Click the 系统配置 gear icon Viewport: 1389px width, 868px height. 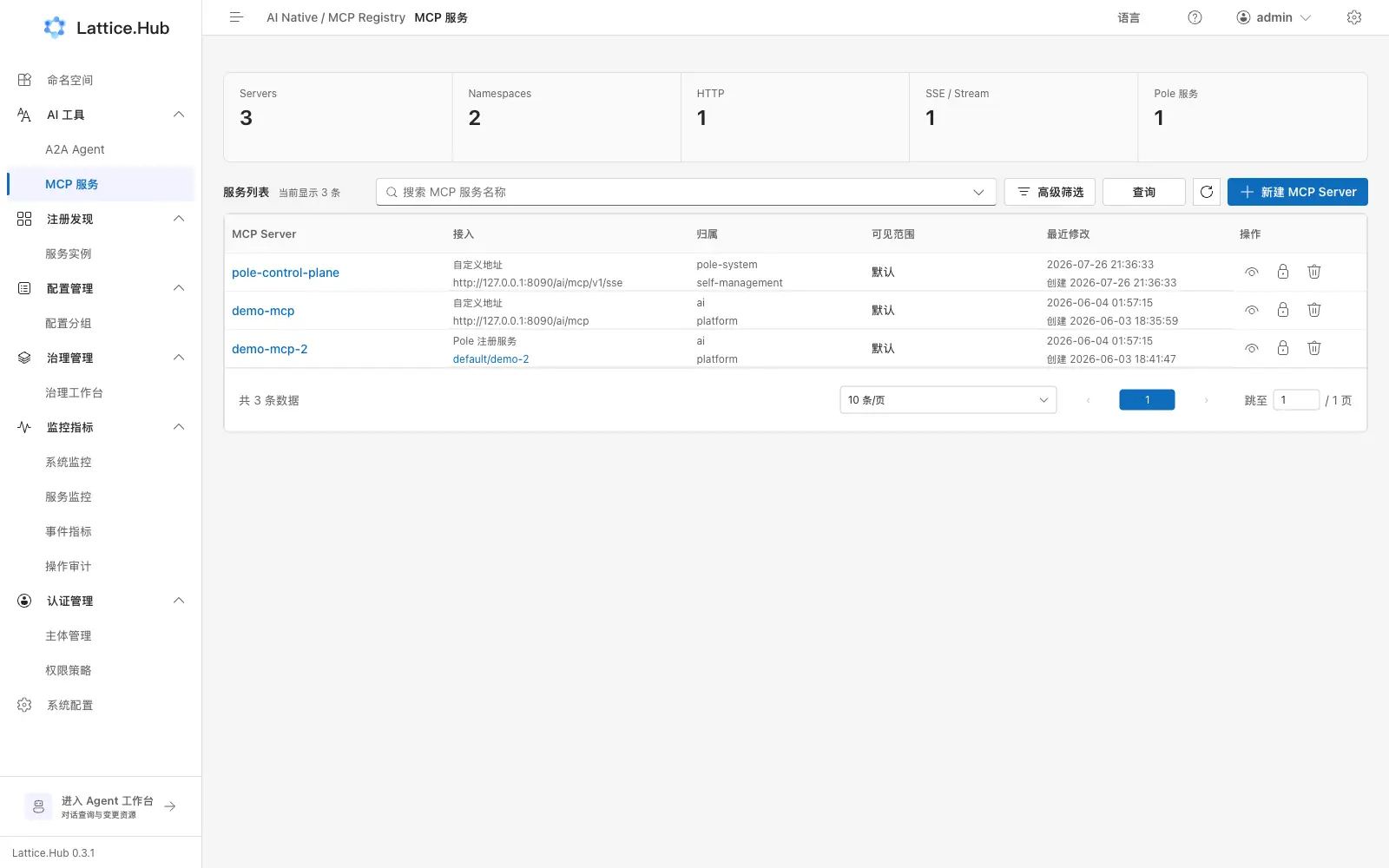[24, 705]
